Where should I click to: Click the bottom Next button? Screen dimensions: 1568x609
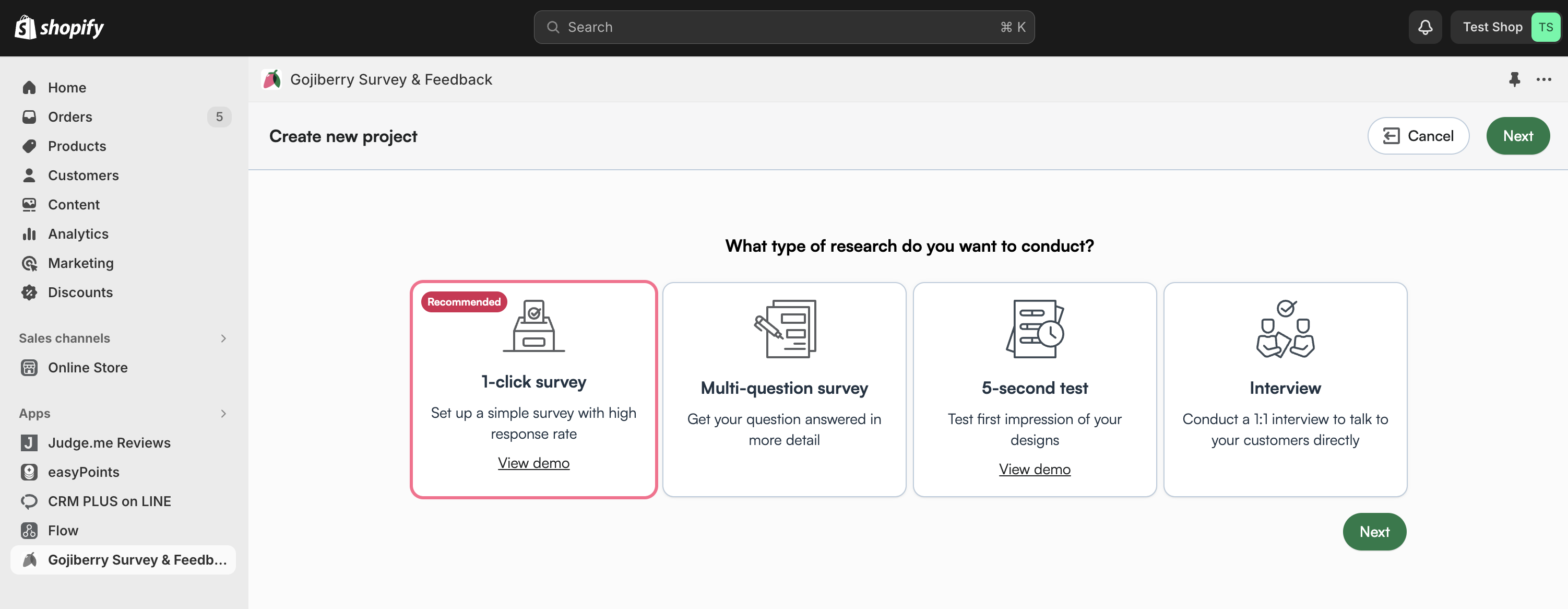tap(1374, 532)
